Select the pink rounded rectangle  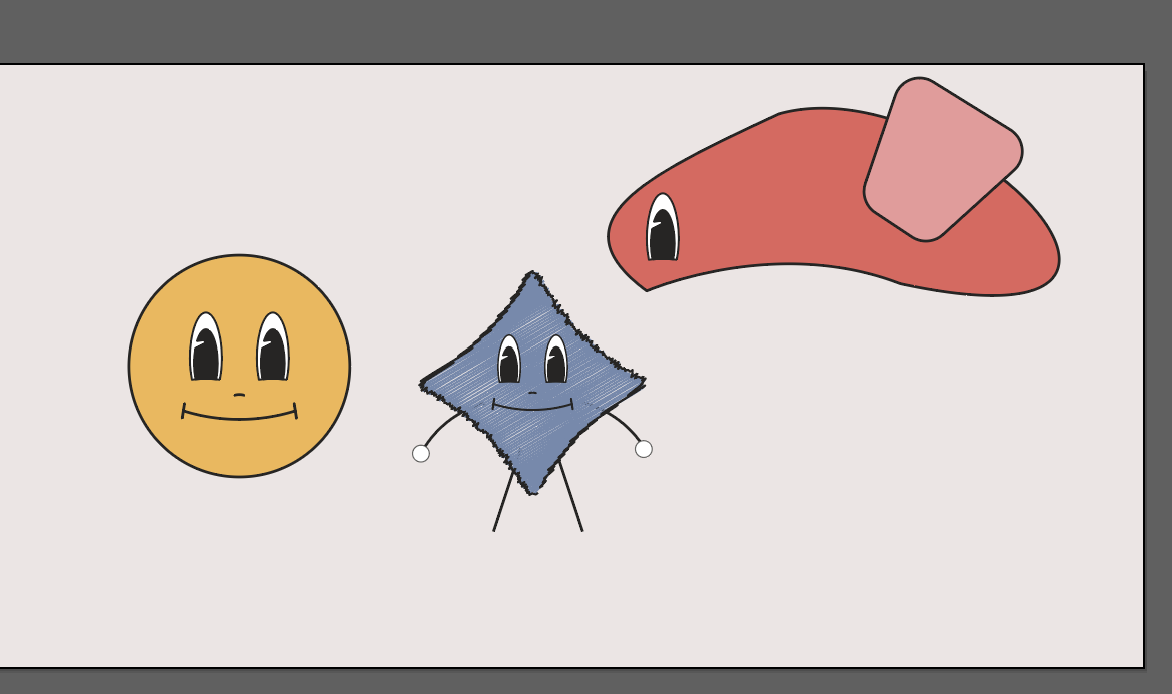click(x=942, y=160)
